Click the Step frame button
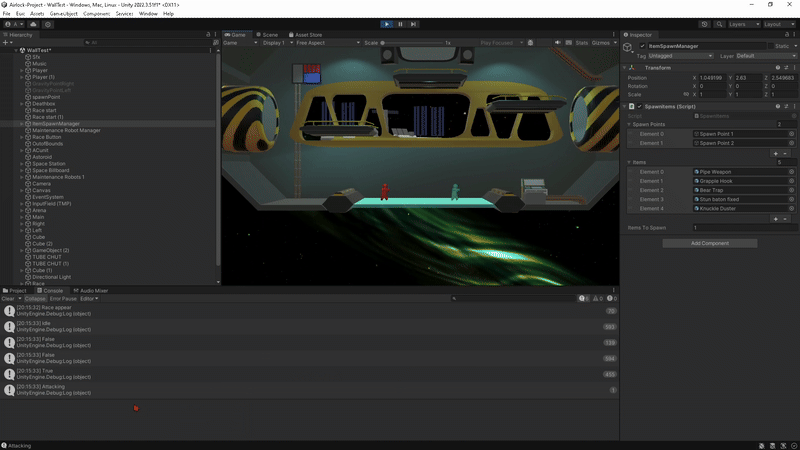 (414, 23)
